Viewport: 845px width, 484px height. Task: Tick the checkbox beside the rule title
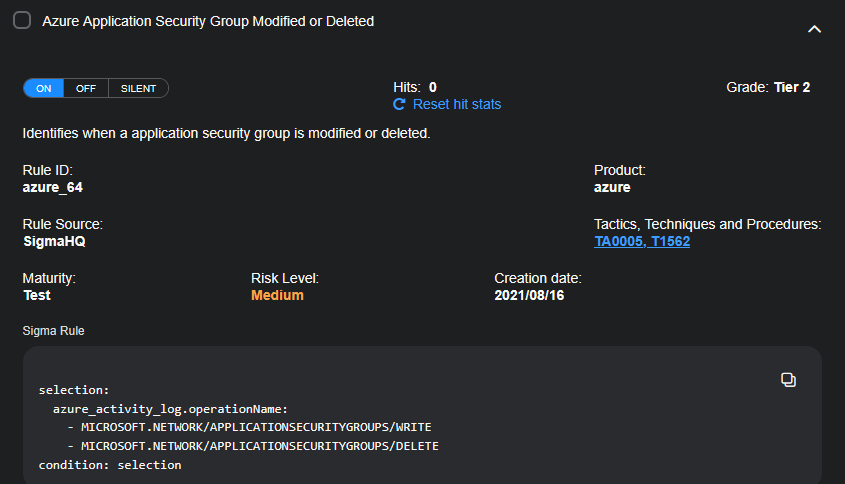click(22, 21)
